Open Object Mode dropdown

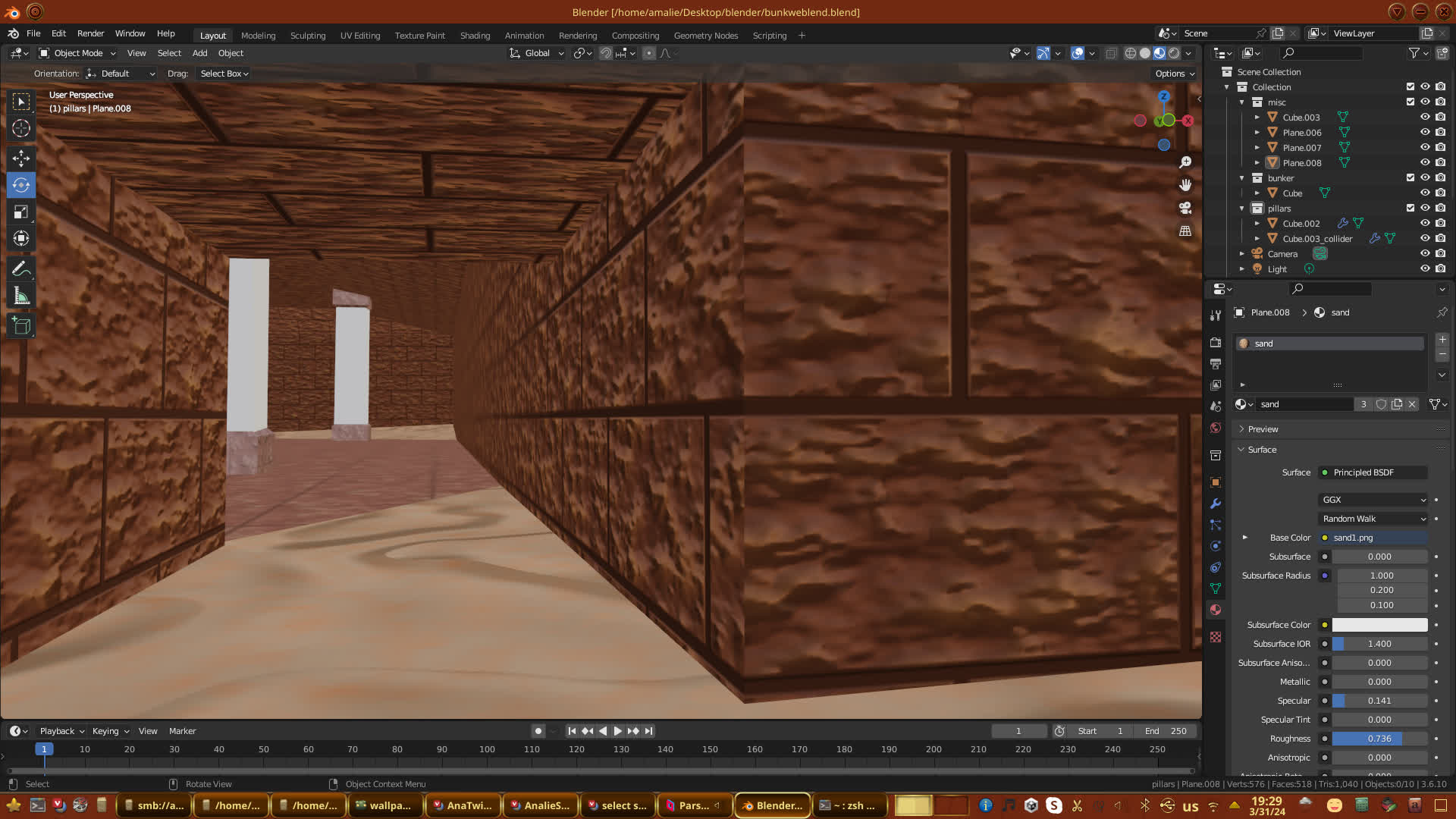point(77,53)
